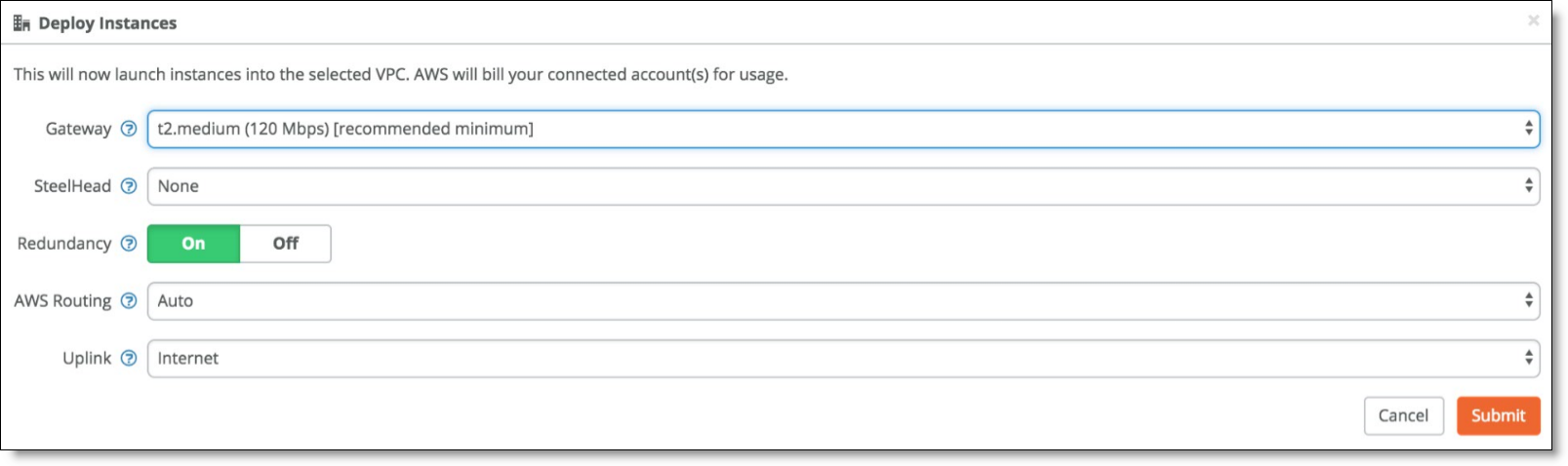
Task: Click the SteelHead help question-mark icon
Action: pos(128,186)
